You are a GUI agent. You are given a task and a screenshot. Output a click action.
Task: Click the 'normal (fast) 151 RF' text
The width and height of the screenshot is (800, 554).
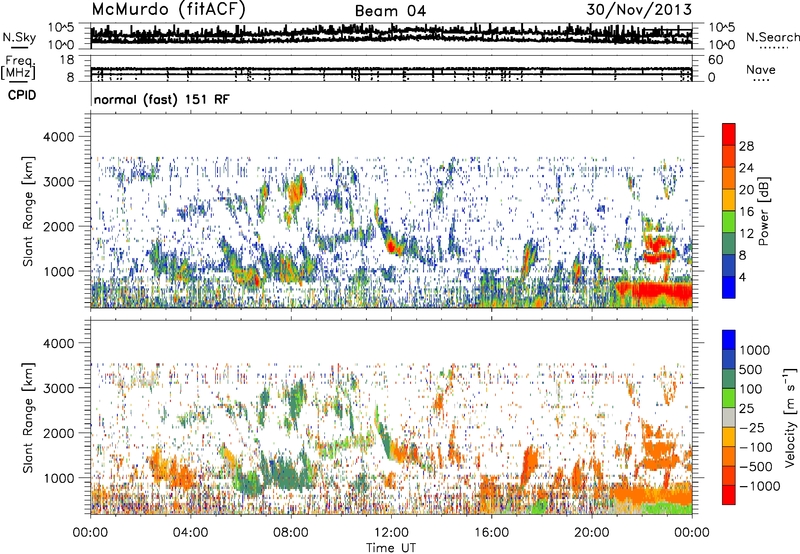pos(162,99)
